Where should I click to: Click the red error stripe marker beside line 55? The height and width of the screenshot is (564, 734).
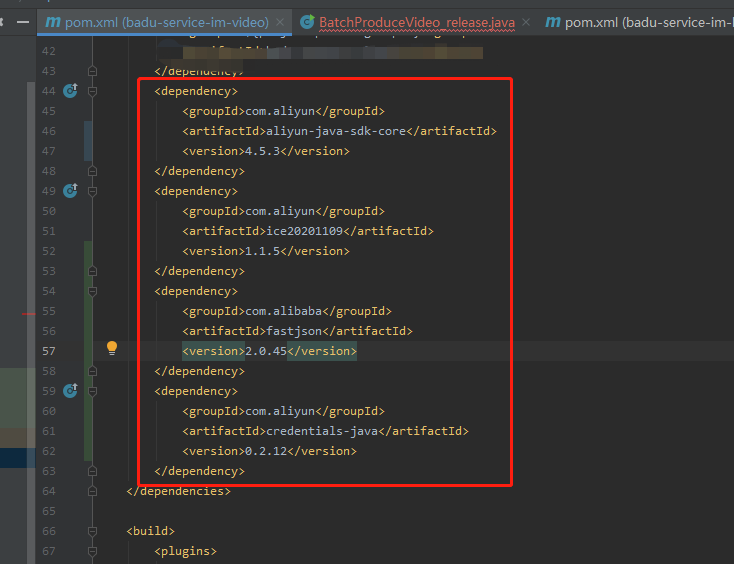coord(29,314)
